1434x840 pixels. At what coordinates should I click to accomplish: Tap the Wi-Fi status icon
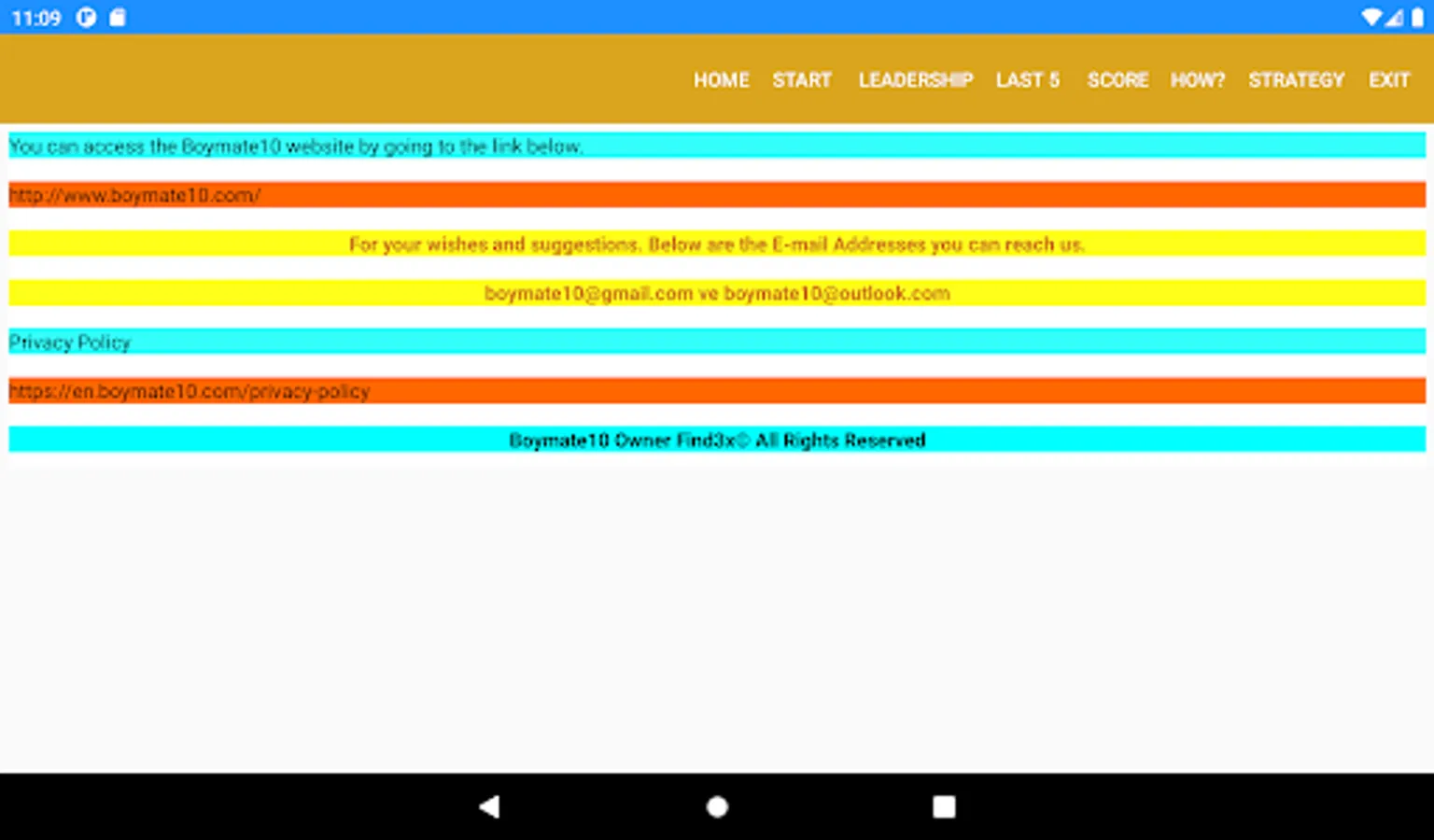pyautogui.click(x=1371, y=18)
